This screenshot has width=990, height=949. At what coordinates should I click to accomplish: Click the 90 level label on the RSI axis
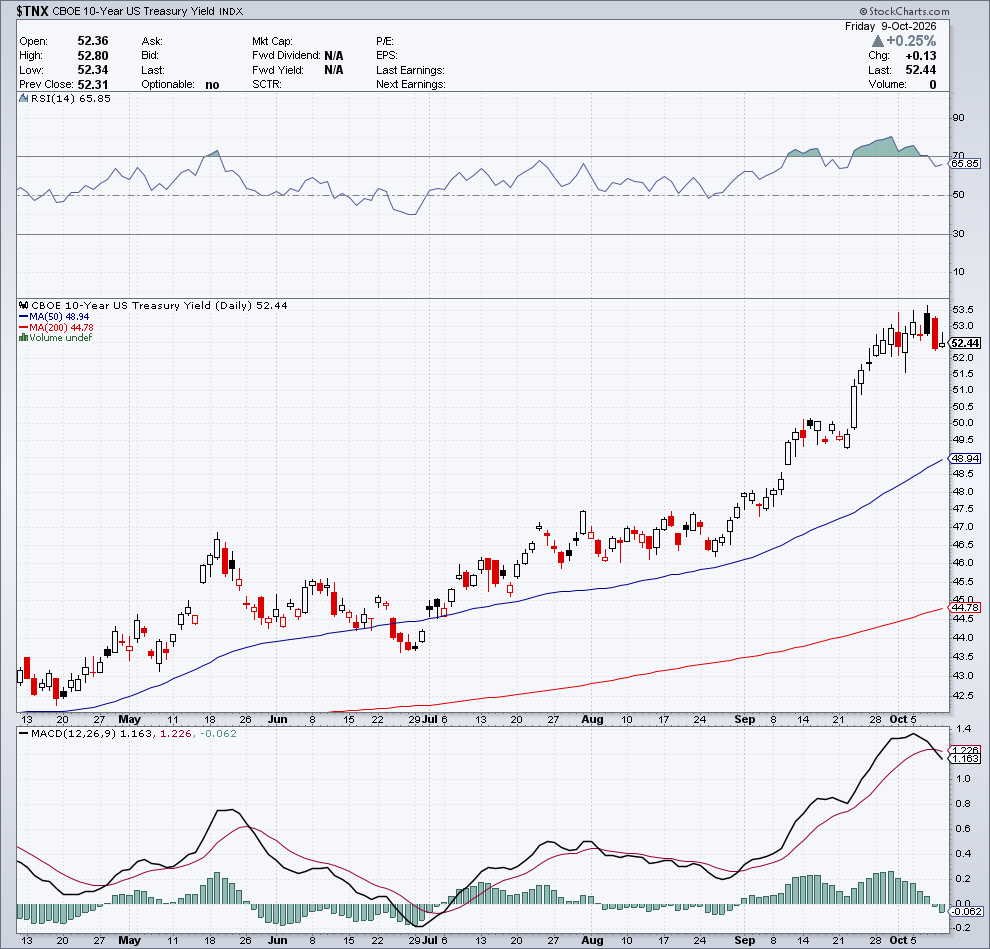pos(958,117)
